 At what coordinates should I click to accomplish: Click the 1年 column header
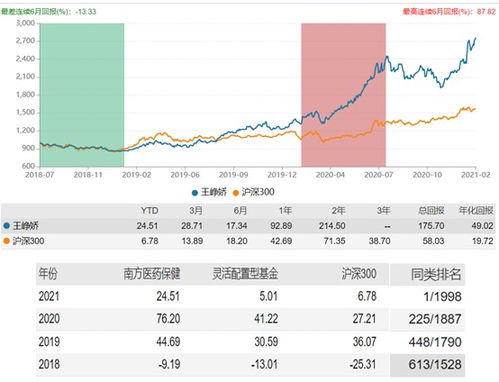point(285,211)
